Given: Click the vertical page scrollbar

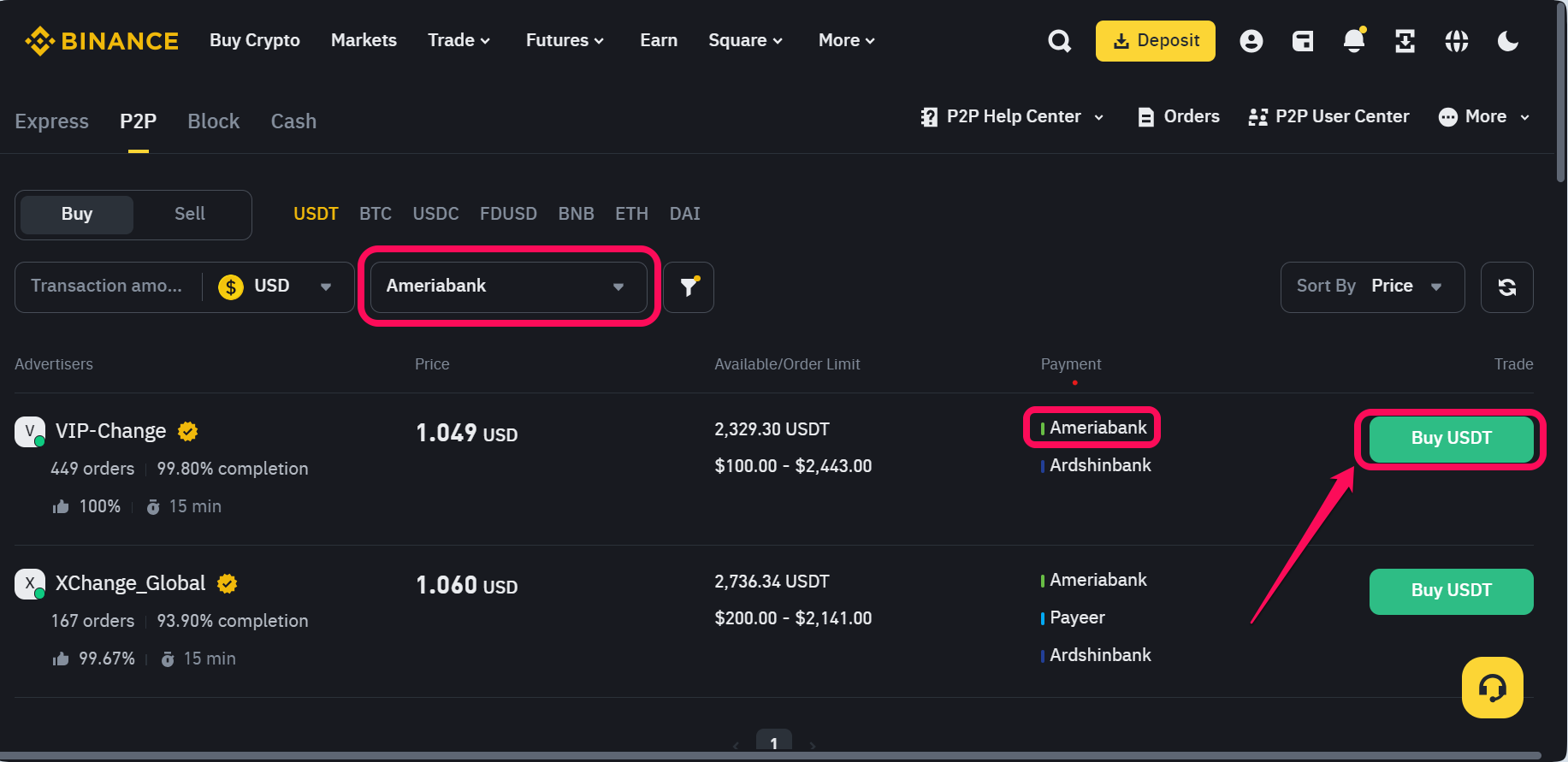Looking at the screenshot, I should pos(1560,92).
